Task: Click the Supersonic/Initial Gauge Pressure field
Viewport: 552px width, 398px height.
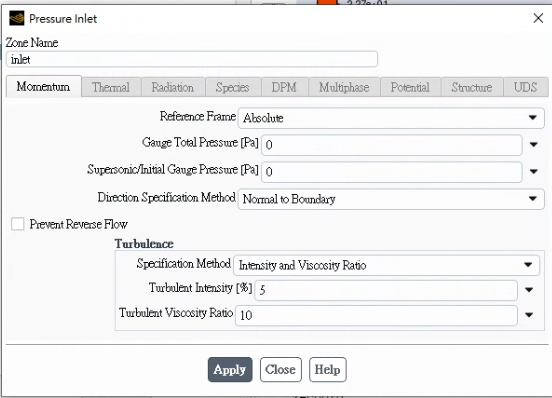Action: (391, 172)
